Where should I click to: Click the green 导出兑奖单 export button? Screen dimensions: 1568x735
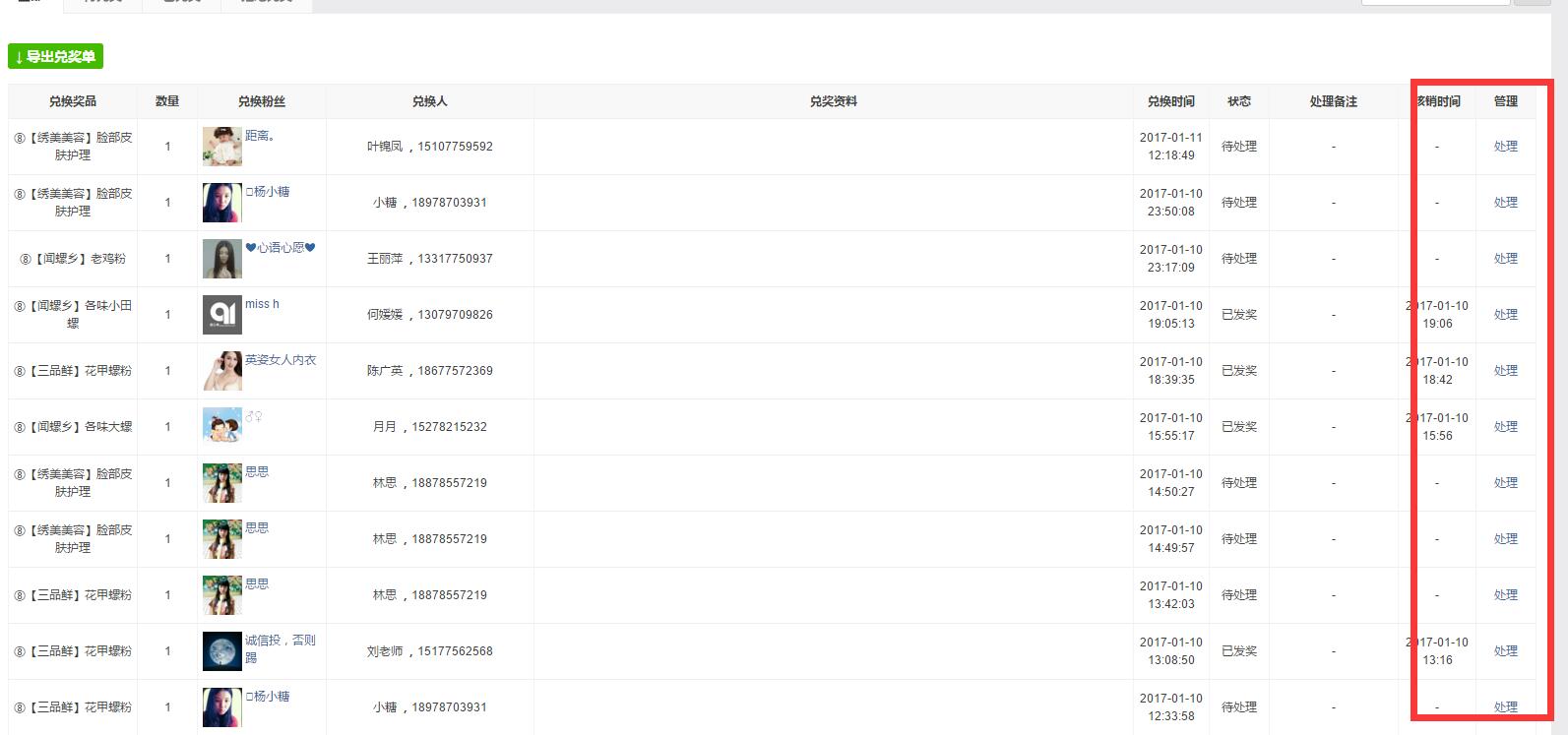click(55, 57)
